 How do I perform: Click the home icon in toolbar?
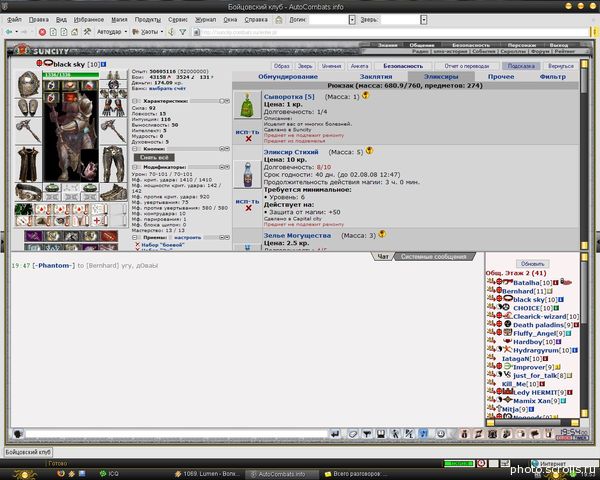(75, 32)
